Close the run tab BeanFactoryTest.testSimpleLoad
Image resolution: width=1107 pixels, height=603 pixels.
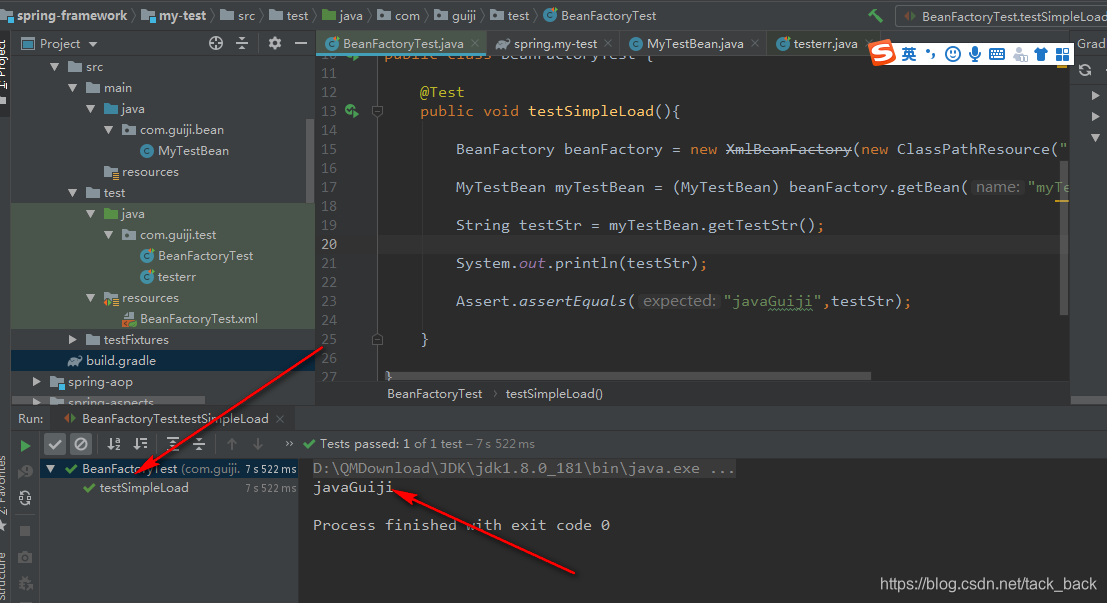click(280, 419)
